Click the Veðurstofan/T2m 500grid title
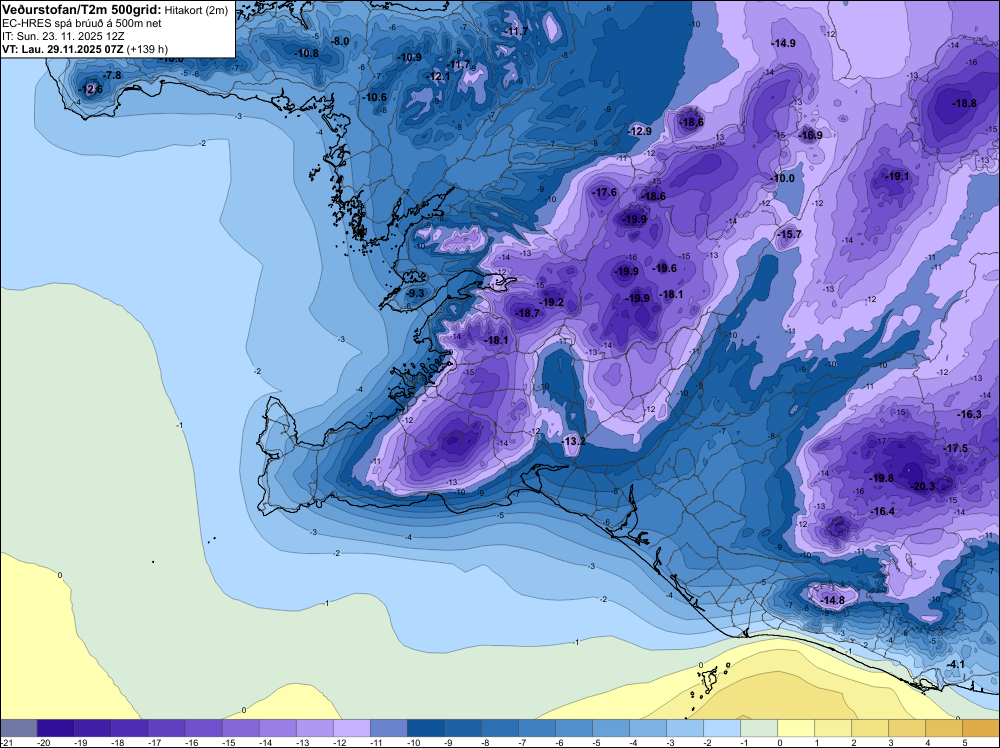The height and width of the screenshot is (748, 1000). [81, 10]
